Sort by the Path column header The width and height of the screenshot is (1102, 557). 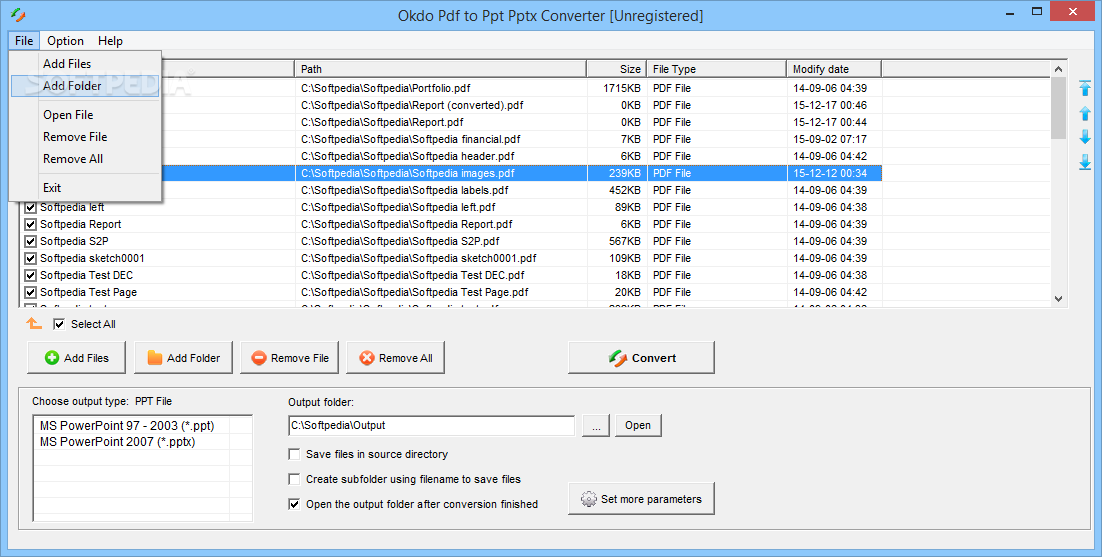(441, 69)
